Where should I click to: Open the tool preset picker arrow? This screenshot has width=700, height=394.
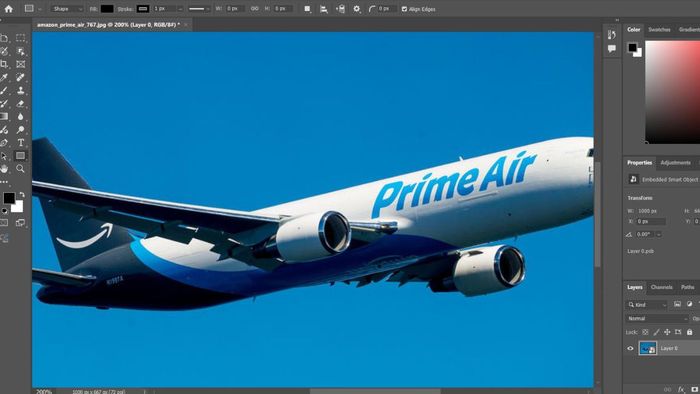[40, 9]
